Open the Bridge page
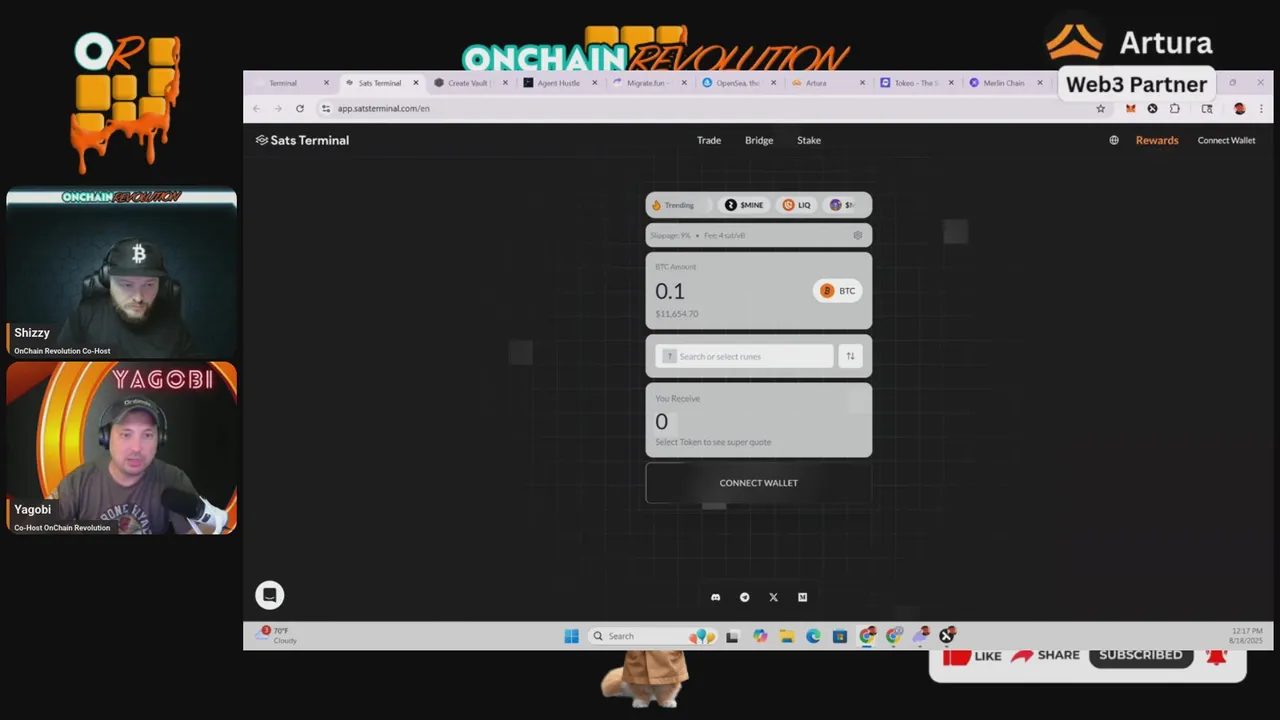 pyautogui.click(x=759, y=140)
